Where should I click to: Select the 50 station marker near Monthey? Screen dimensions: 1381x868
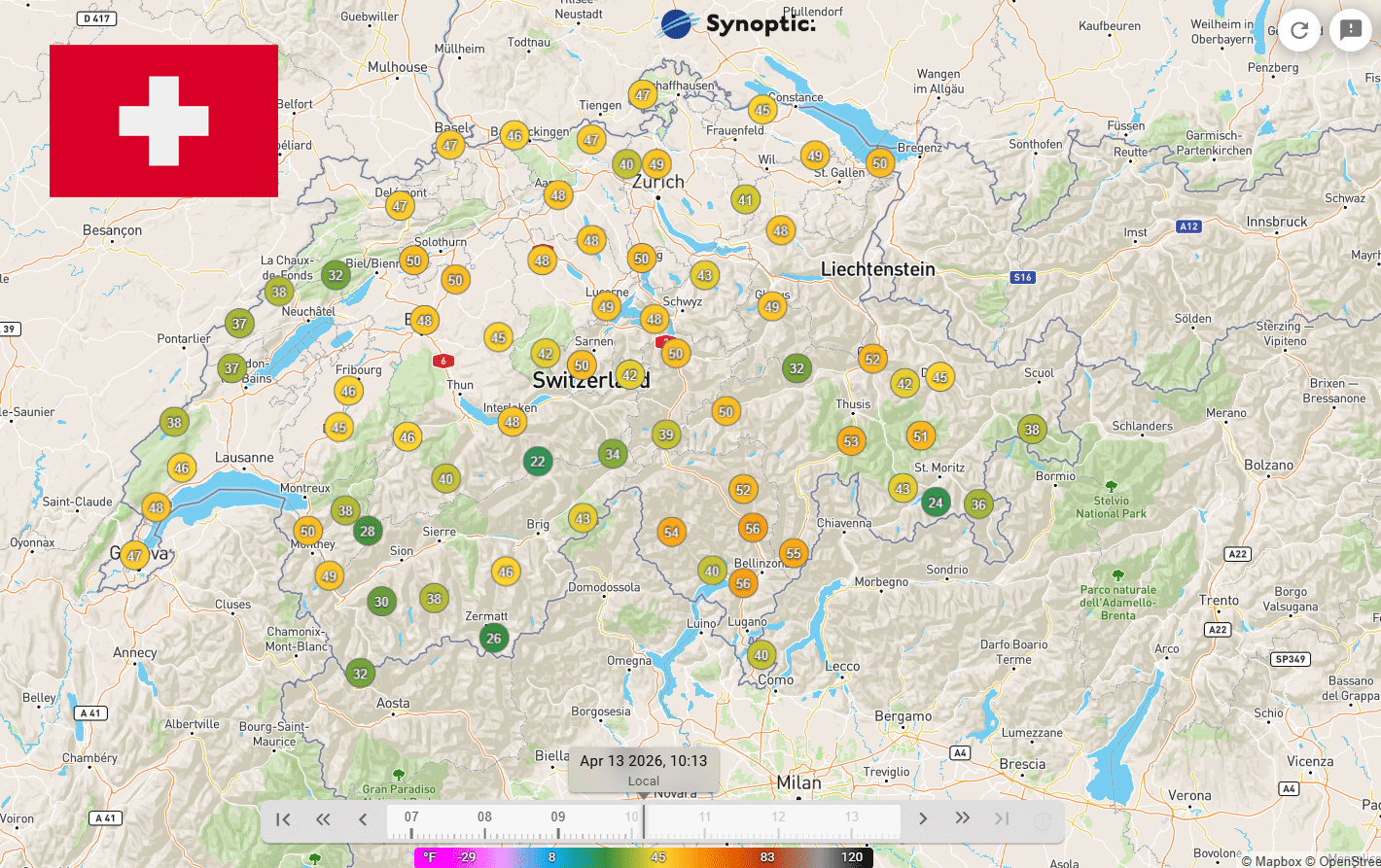tap(307, 531)
